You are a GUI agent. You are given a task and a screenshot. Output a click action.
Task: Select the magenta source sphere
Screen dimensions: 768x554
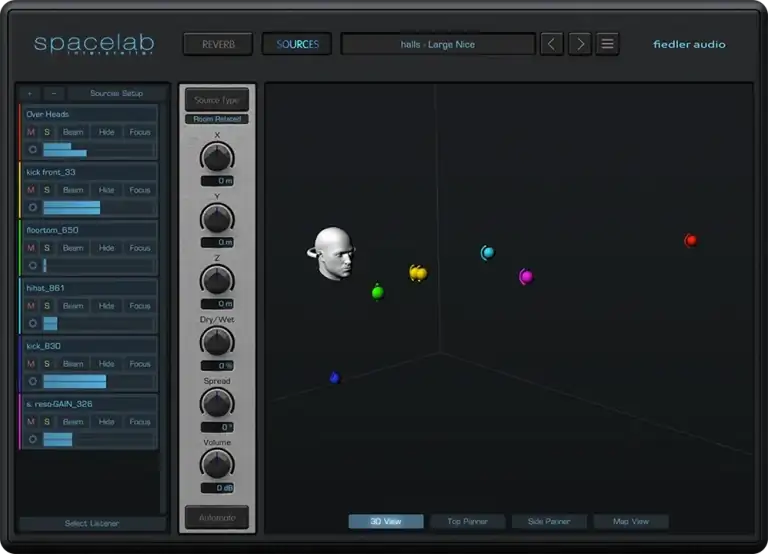[526, 277]
